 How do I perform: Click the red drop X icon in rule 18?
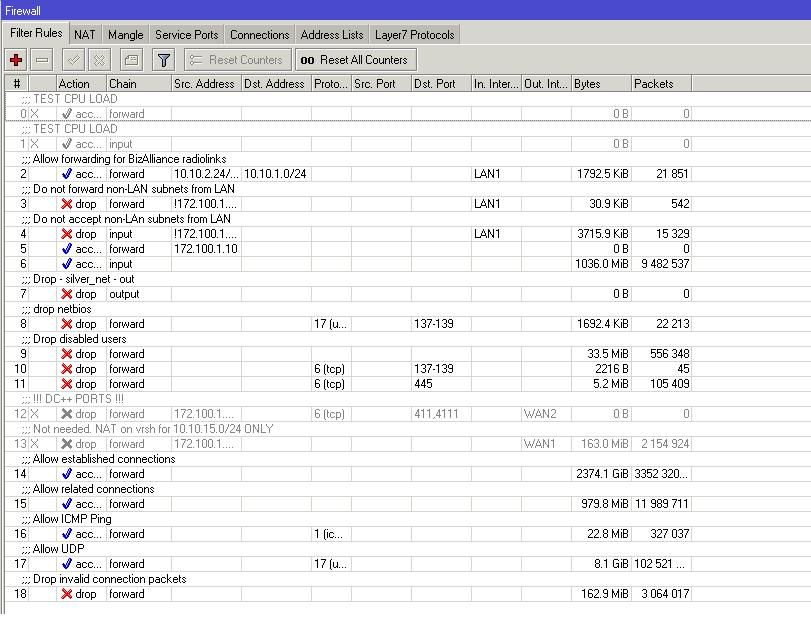[x=67, y=594]
